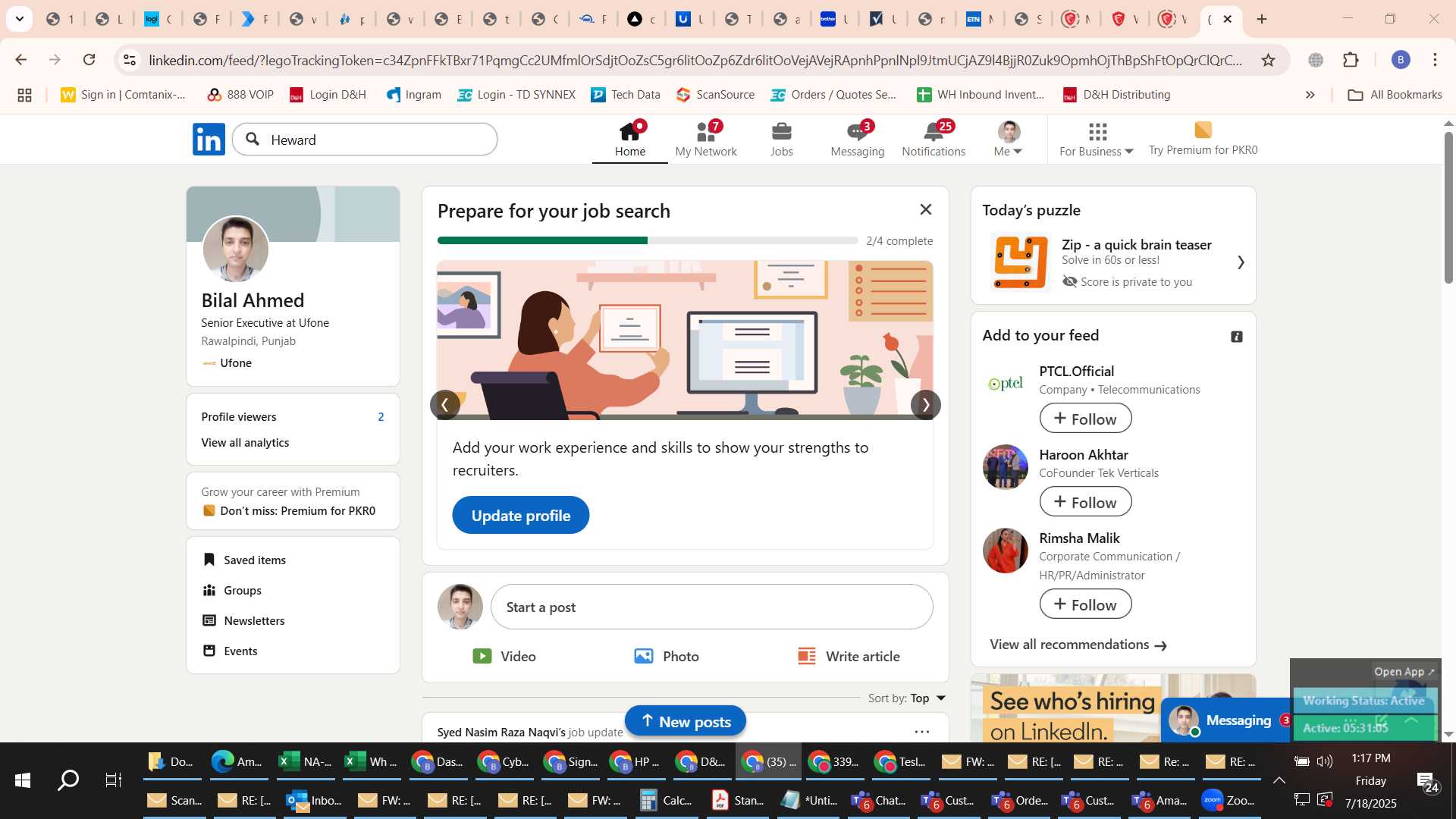Click Open App in time tracker widget

pos(1404,672)
